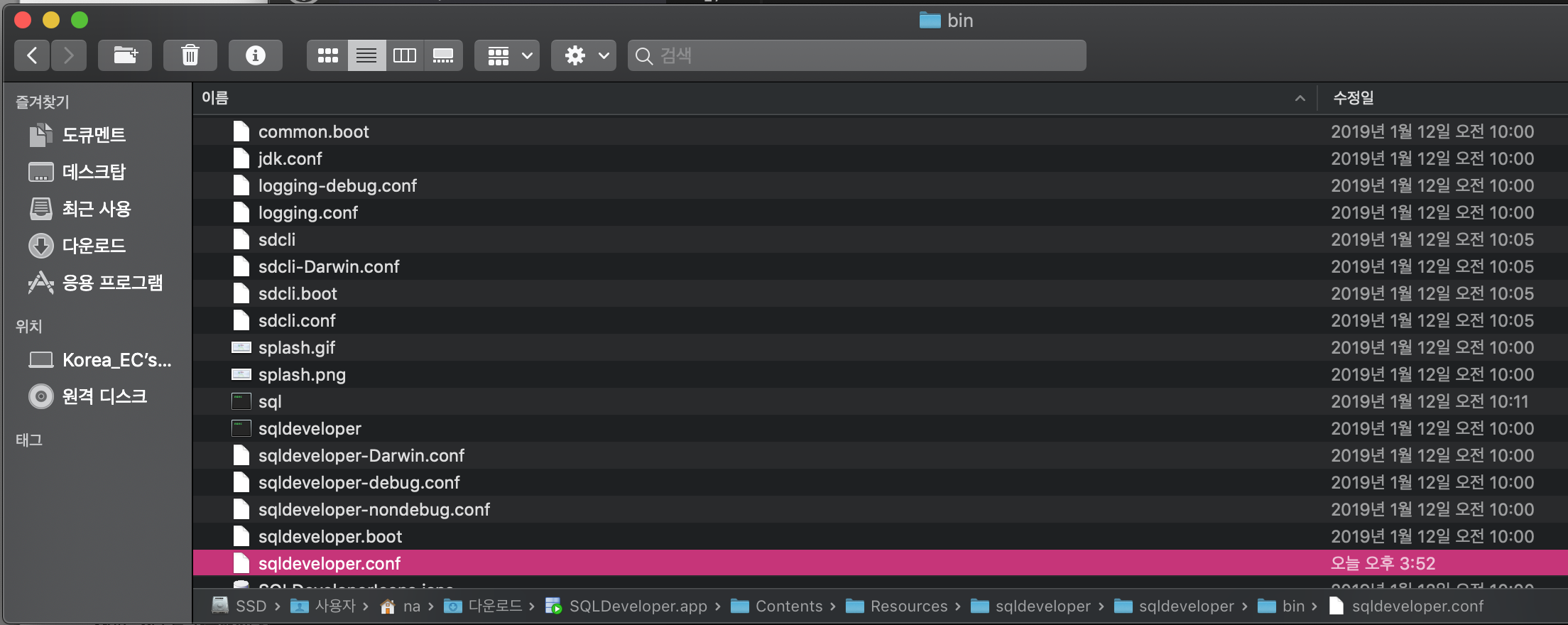Click the jdk.conf document icon

(241, 158)
